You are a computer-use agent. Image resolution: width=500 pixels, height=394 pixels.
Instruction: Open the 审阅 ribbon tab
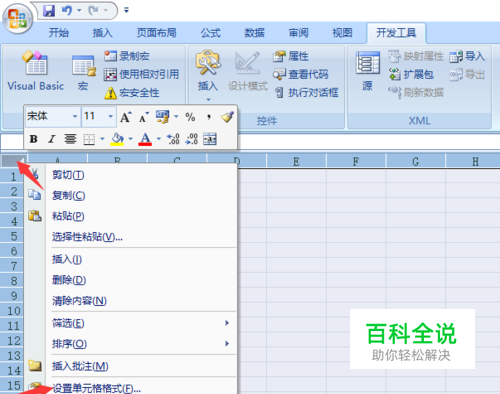pyautogui.click(x=299, y=33)
